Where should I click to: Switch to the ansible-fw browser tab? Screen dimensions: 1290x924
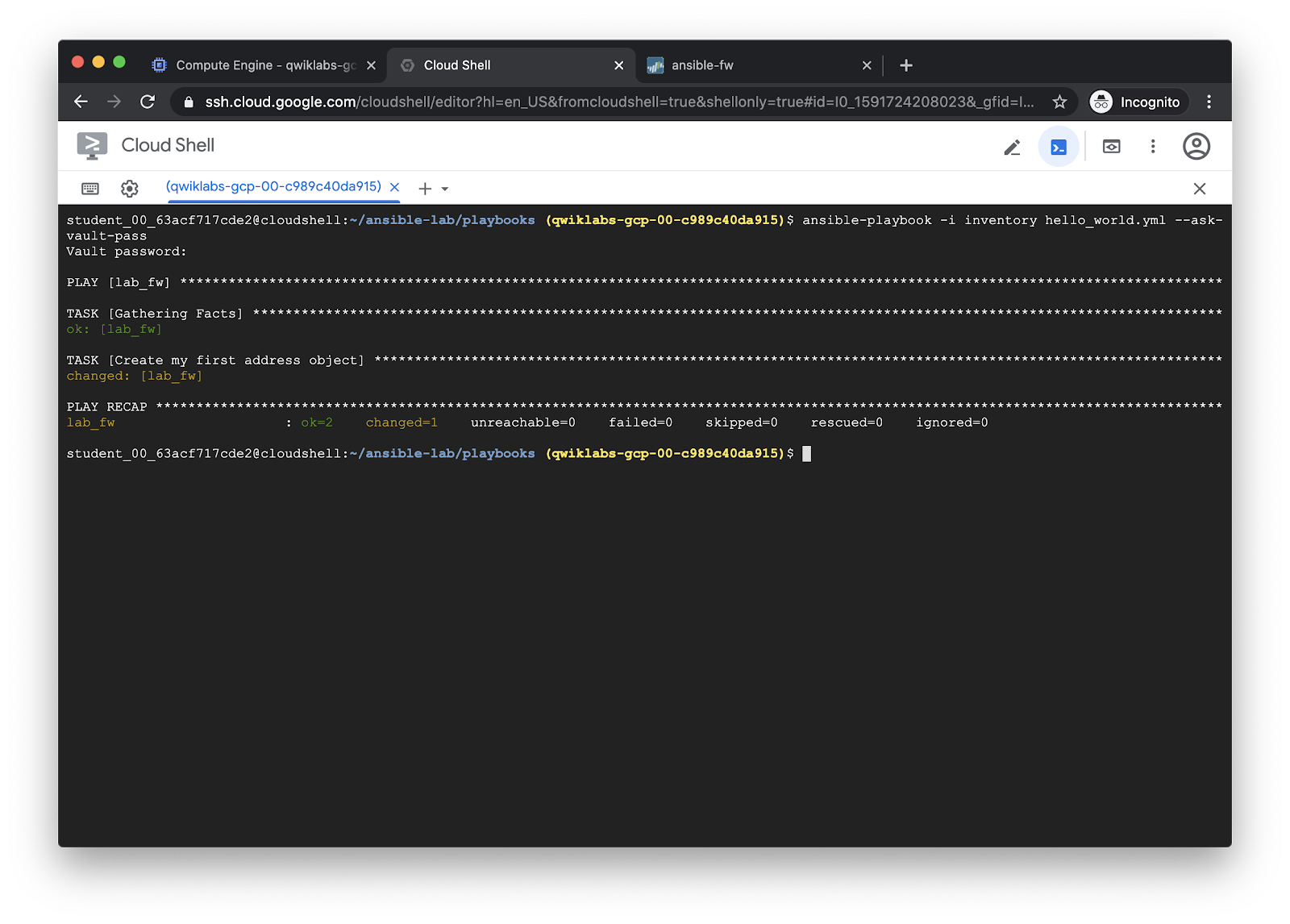(758, 65)
